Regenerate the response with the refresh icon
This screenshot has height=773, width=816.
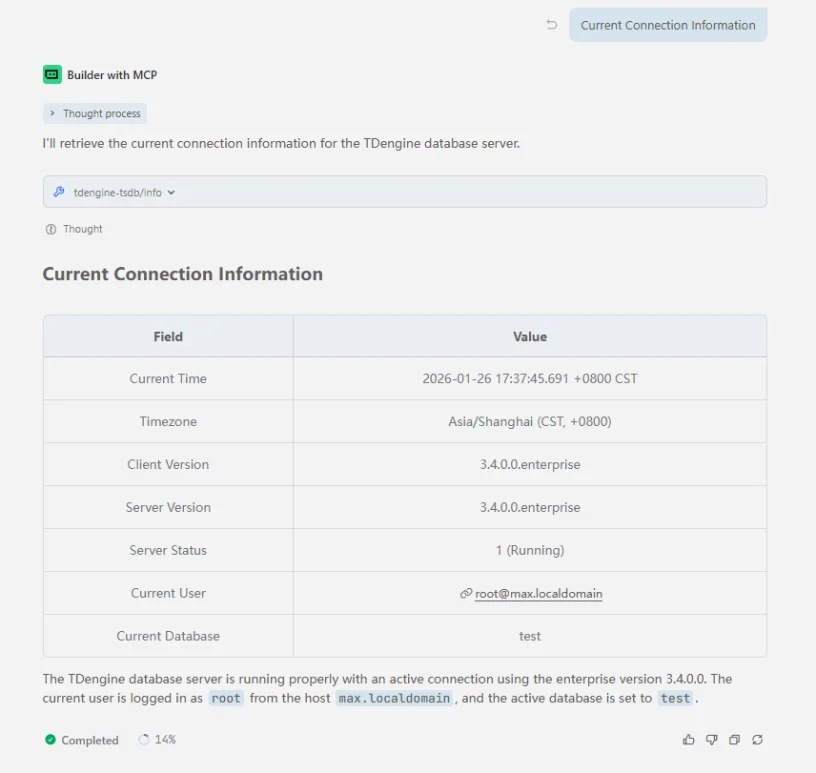pos(758,740)
